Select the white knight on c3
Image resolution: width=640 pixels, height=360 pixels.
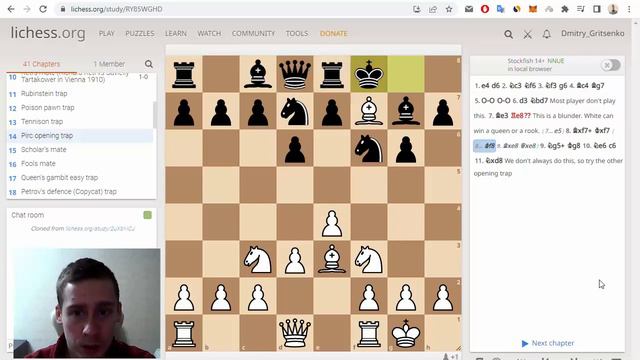(258, 259)
